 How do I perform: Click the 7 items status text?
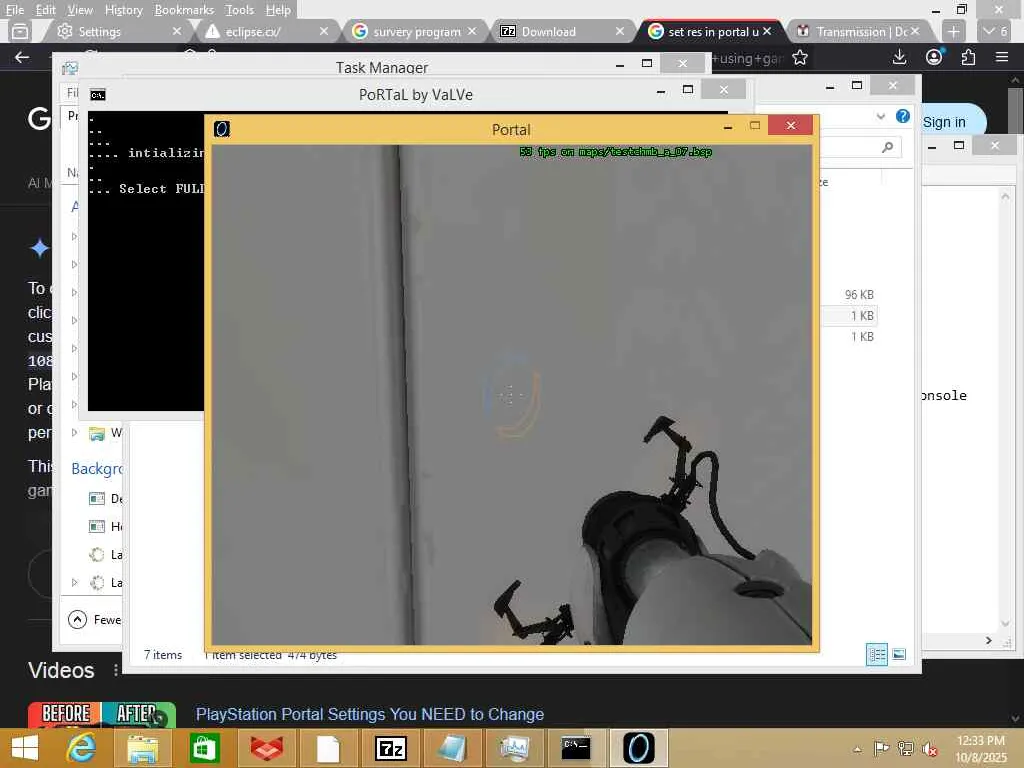(x=163, y=654)
